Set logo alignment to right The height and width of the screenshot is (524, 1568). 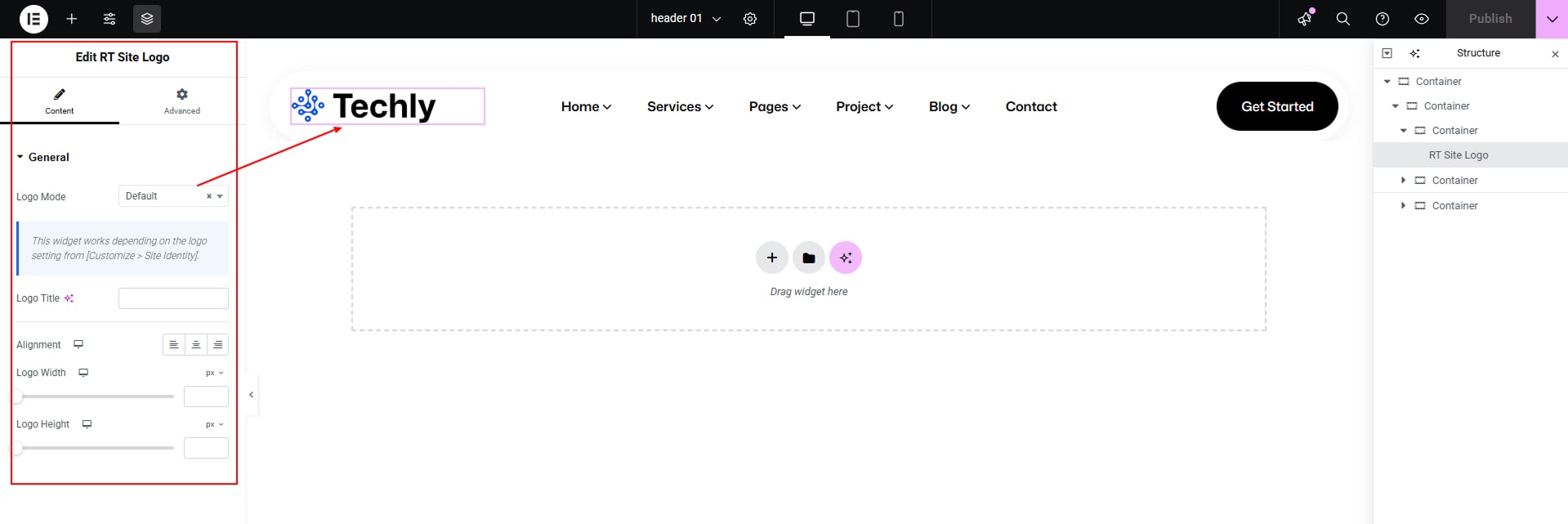[x=218, y=345]
